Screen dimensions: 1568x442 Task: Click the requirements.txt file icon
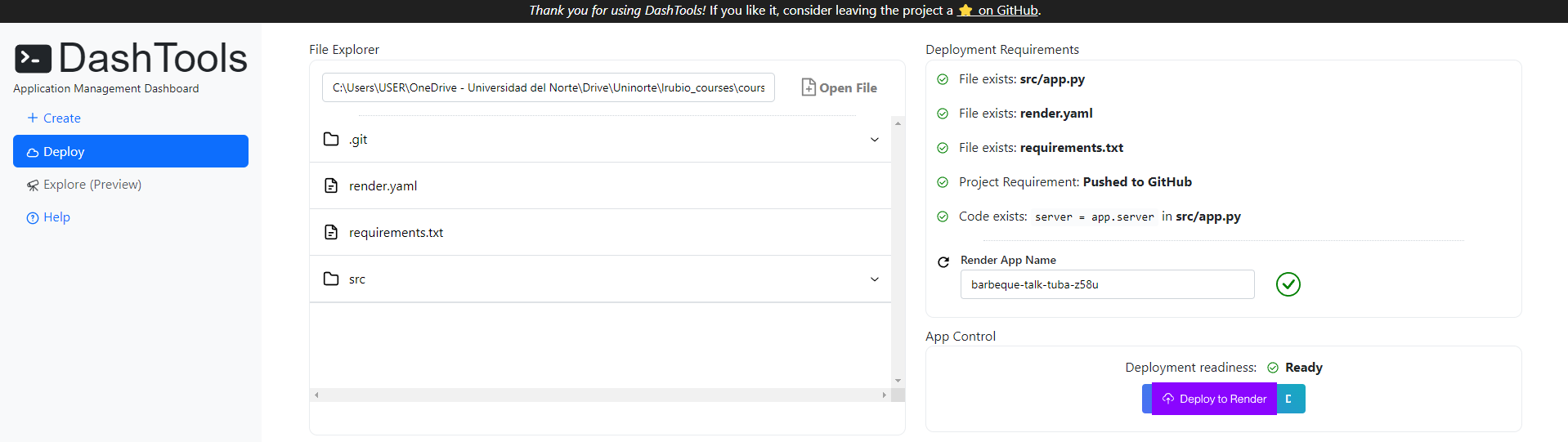(331, 232)
